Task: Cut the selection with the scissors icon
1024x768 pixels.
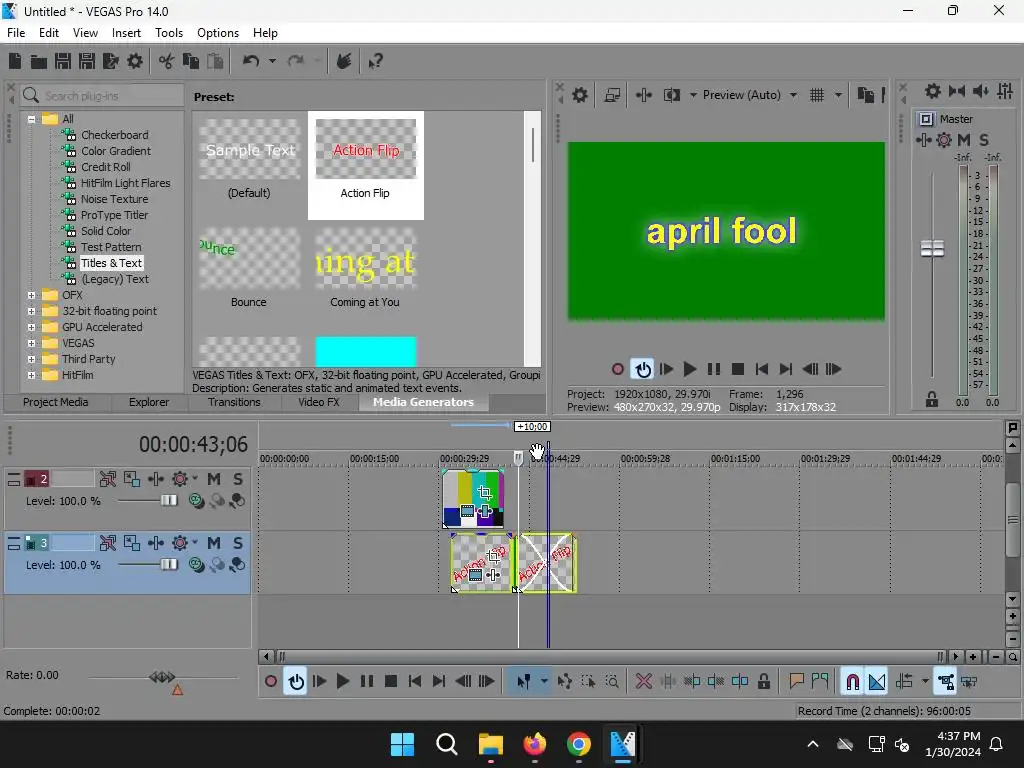Action: [167, 61]
